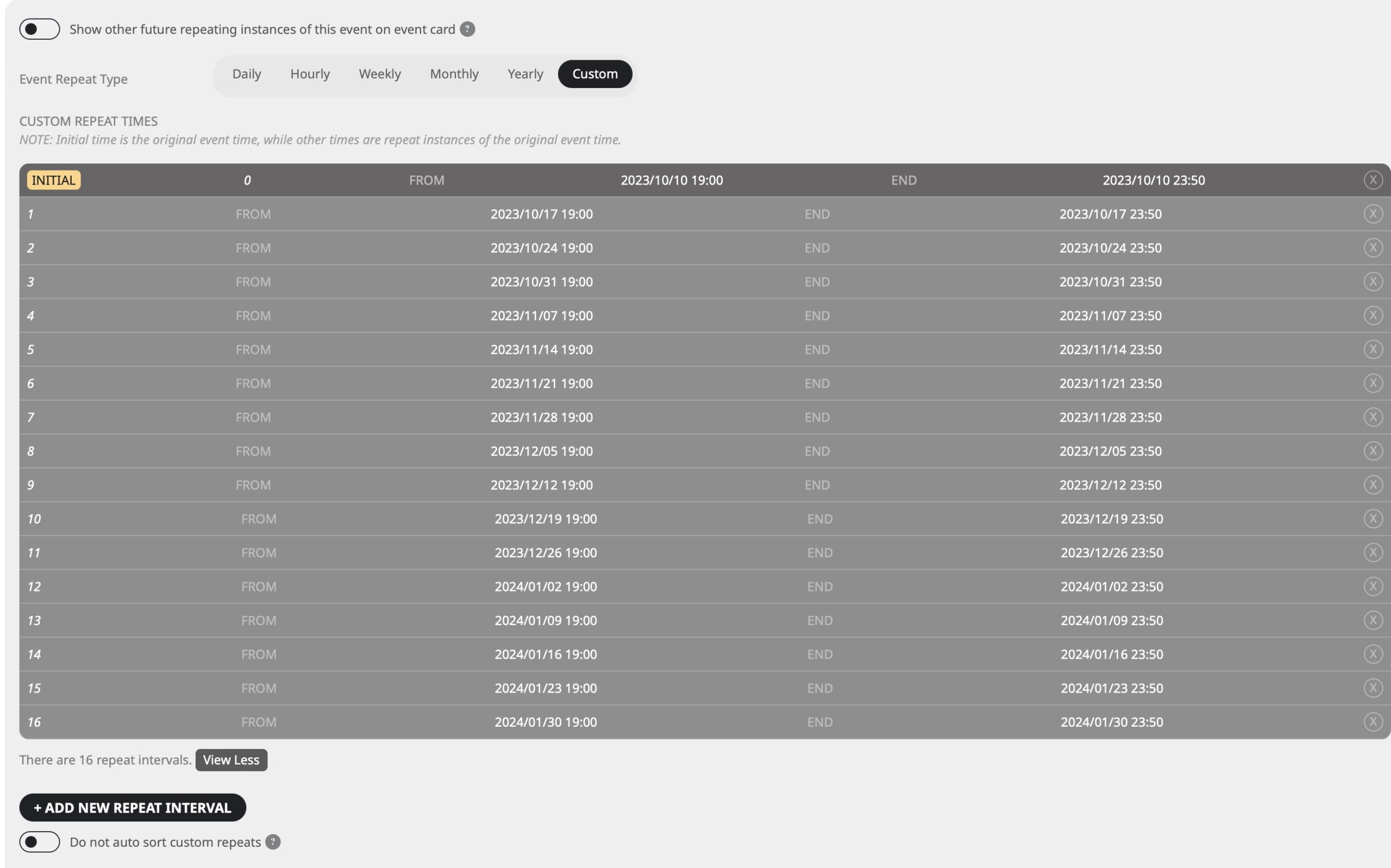Delete the 2023/10/31 repeat row
This screenshot has width=1391, height=868.
click(1373, 282)
